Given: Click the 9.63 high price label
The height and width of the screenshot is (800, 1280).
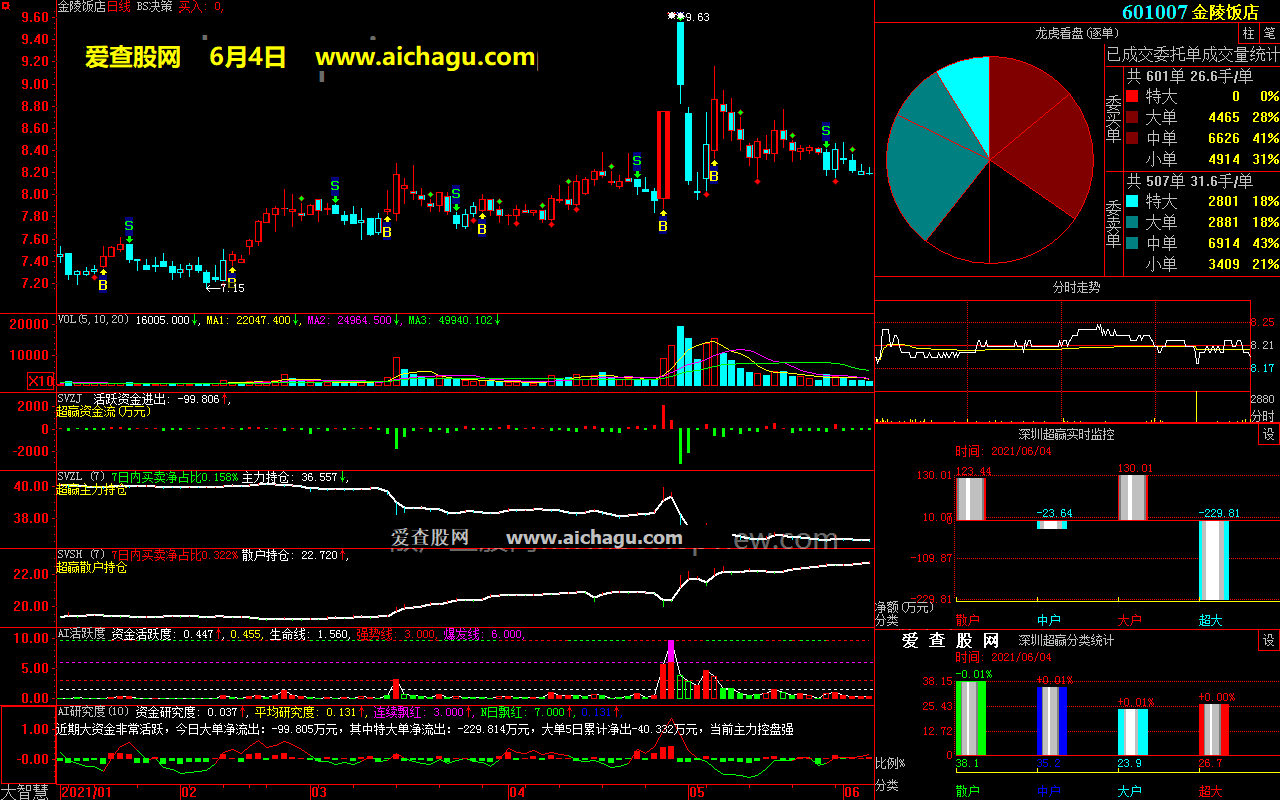Looking at the screenshot, I should tap(697, 17).
